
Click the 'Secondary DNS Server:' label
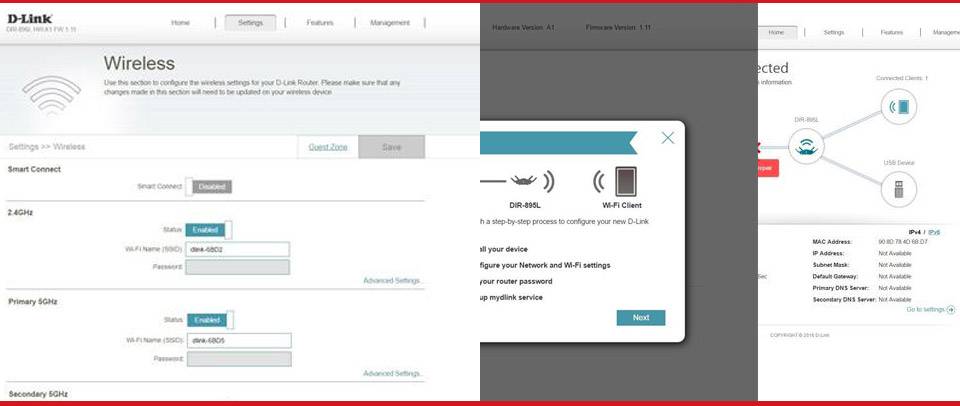pyautogui.click(x=844, y=300)
